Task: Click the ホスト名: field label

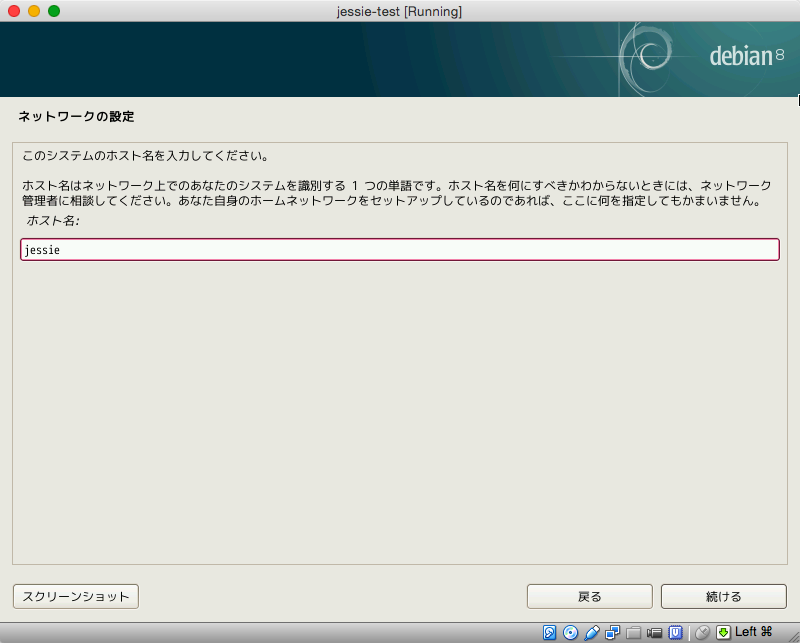Action: coord(53,220)
